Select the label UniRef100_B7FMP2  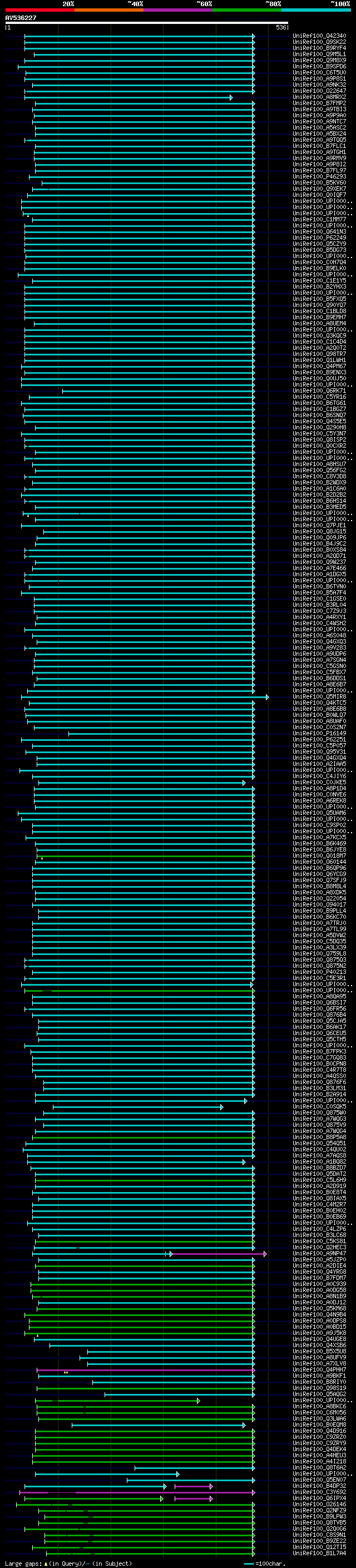[319, 103]
